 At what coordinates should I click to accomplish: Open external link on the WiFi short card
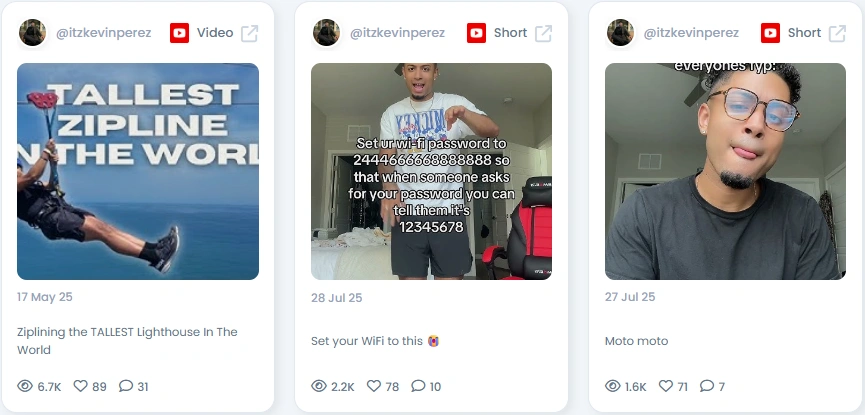543,33
